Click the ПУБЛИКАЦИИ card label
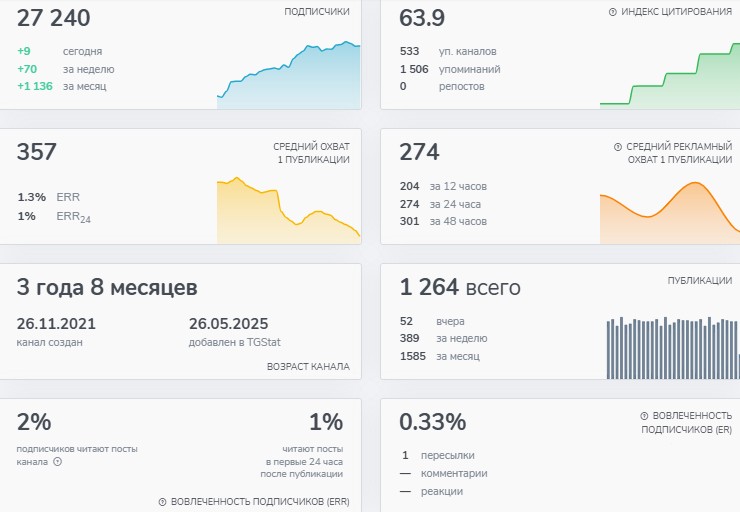The height and width of the screenshot is (512, 740). pos(699,281)
